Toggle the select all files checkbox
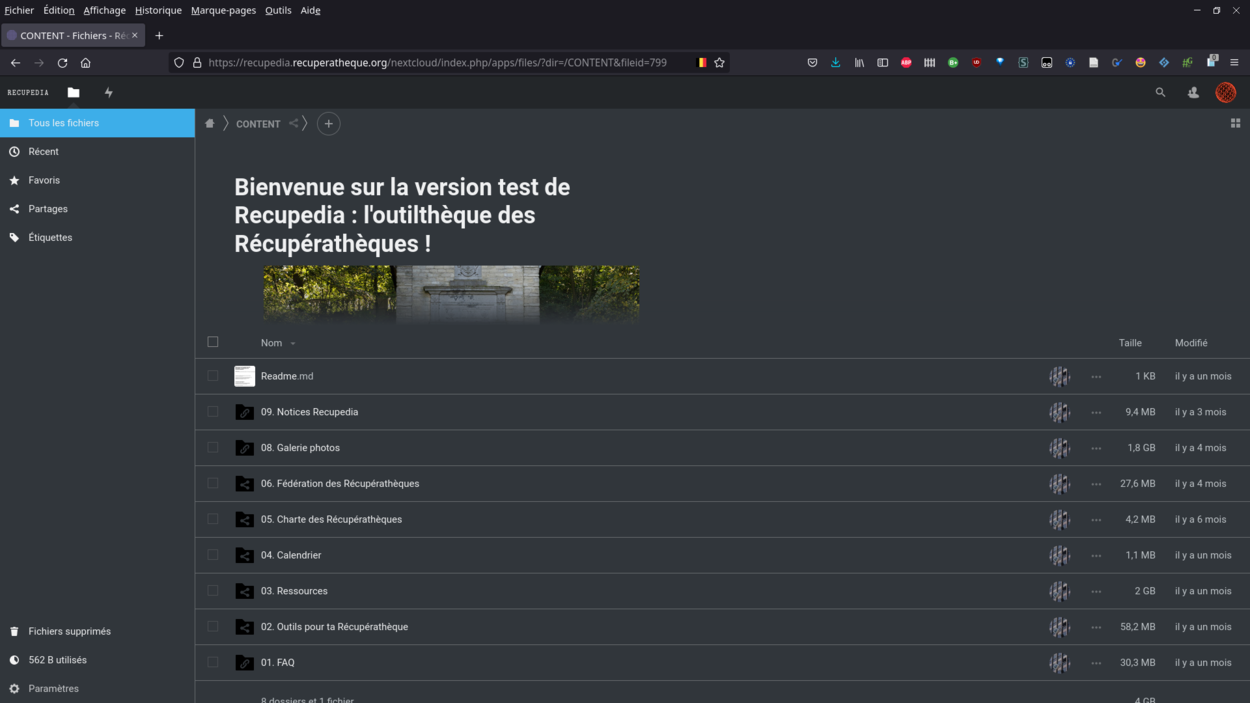Image resolution: width=1250 pixels, height=703 pixels. tap(213, 342)
